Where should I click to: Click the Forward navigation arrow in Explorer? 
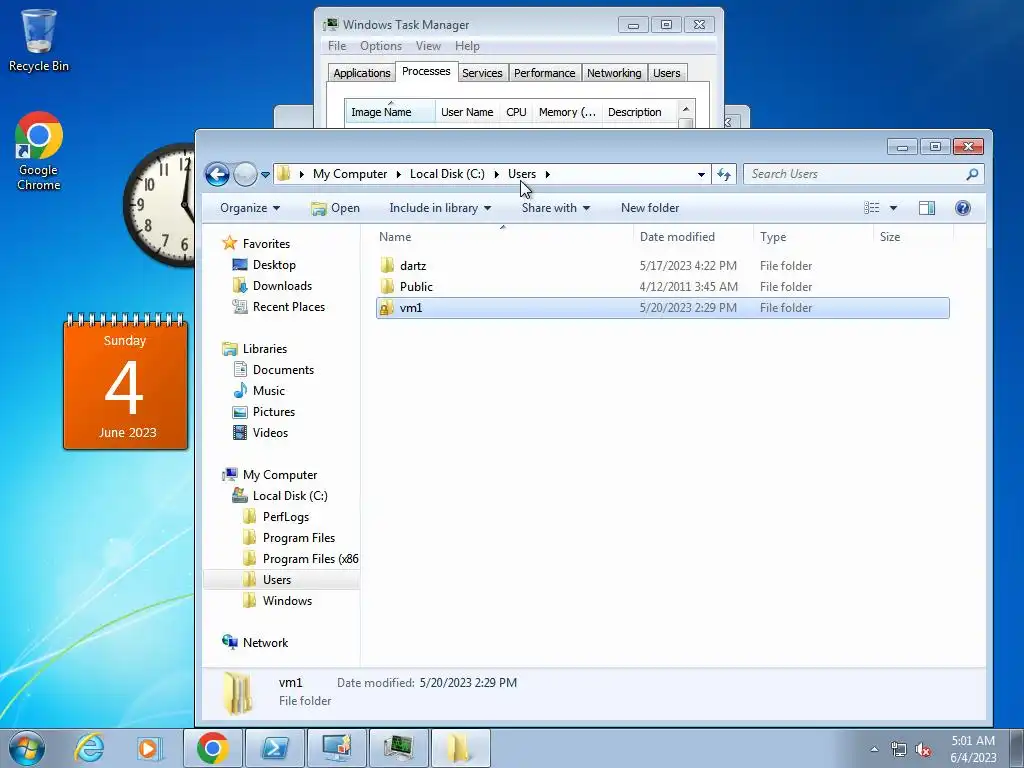click(x=246, y=174)
